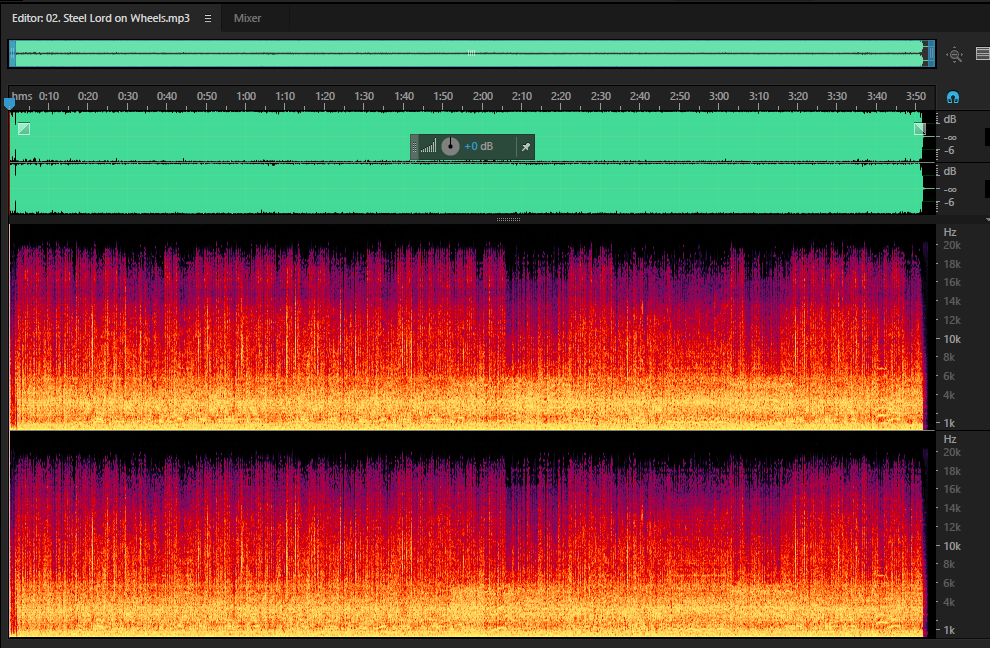Pin the HUD volume overlay with the pushpin icon
Image resolution: width=990 pixels, height=648 pixels.
525,147
